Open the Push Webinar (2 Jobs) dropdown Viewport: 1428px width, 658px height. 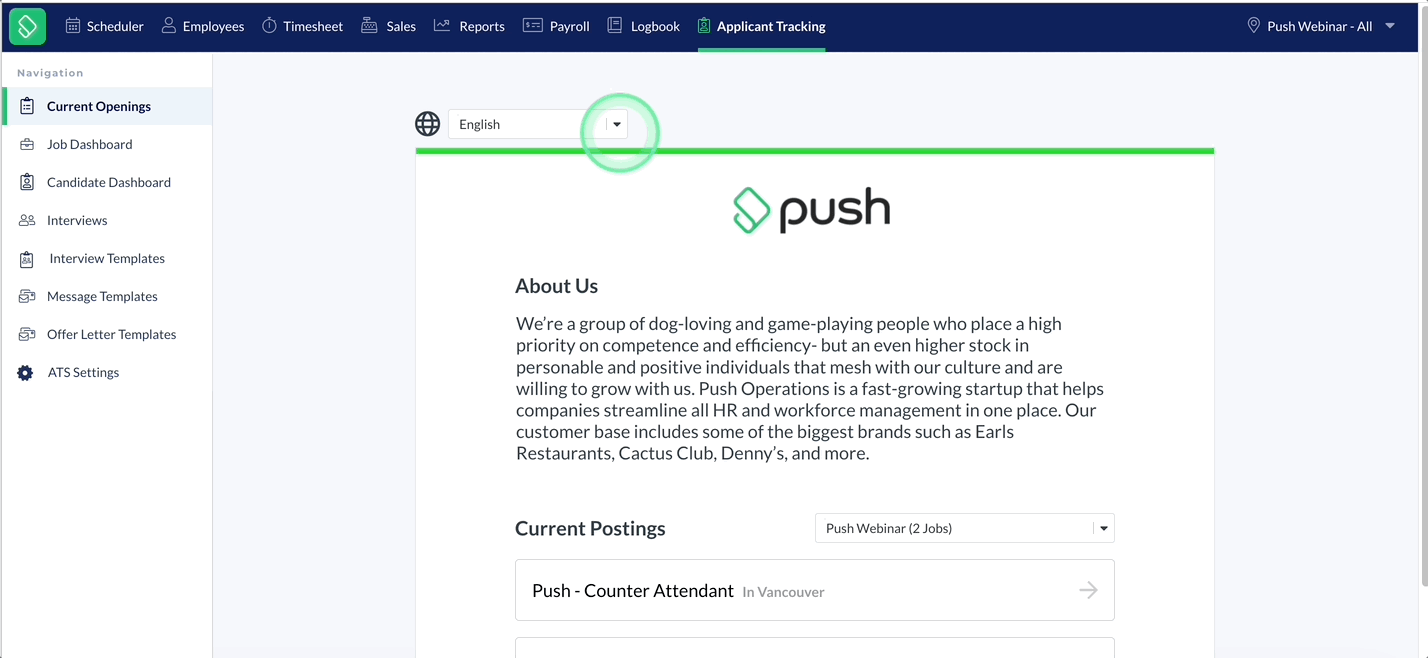[965, 528]
